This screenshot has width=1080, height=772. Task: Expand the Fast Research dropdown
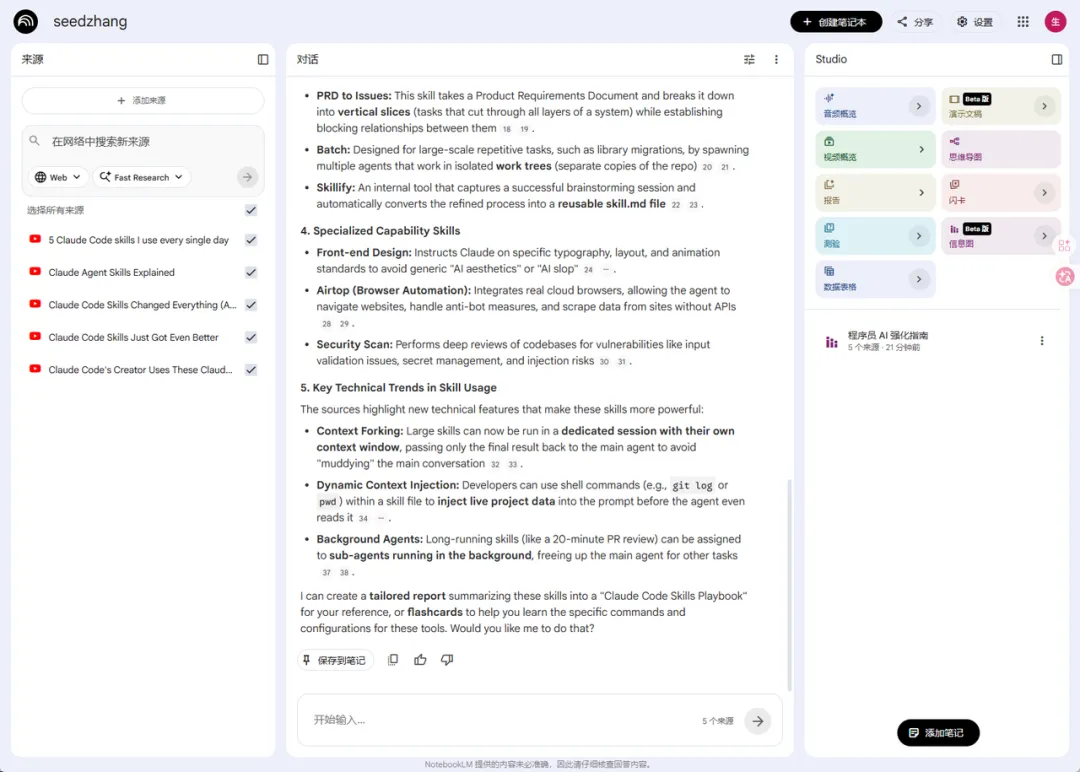point(141,177)
